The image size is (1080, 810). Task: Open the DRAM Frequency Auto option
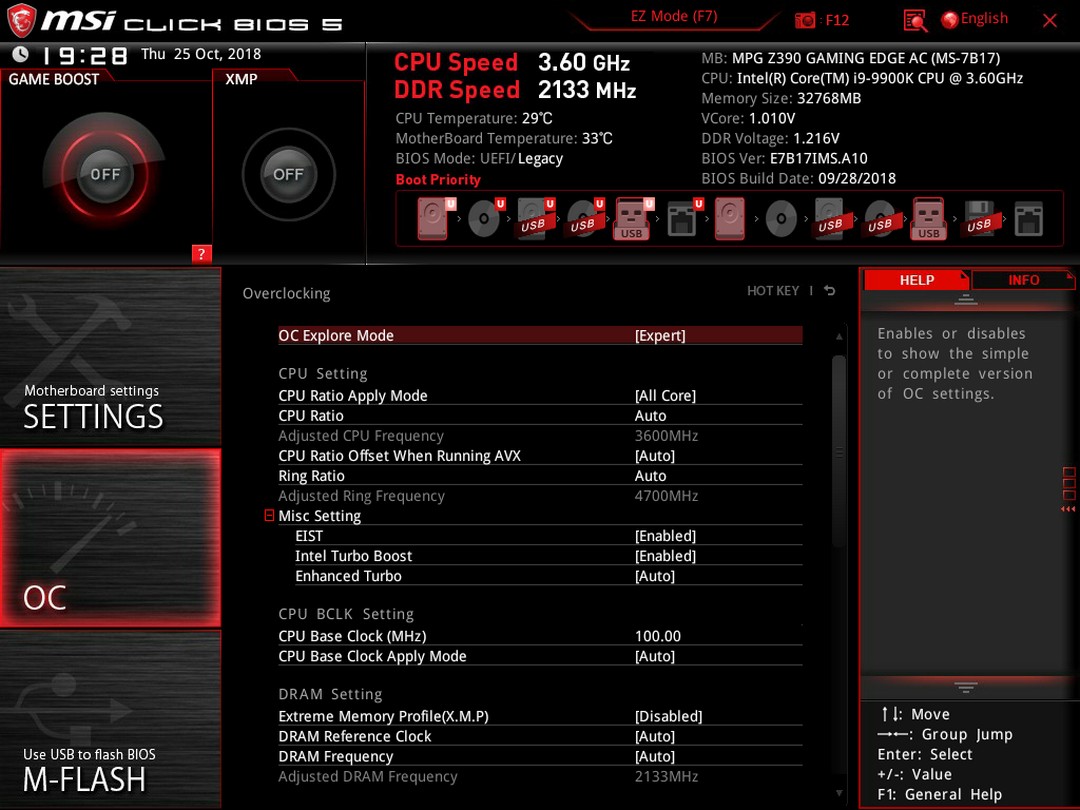pos(540,756)
